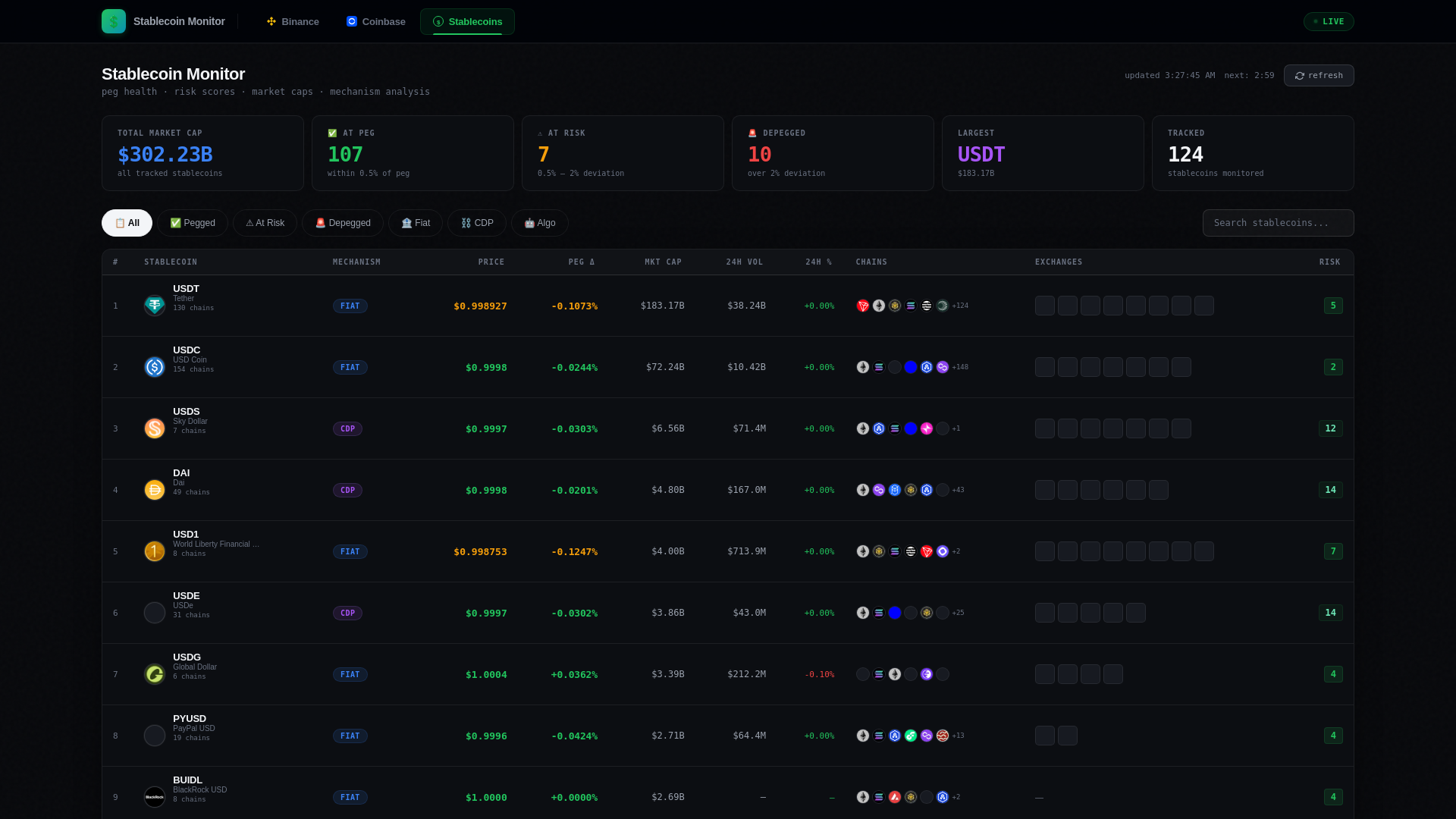This screenshot has width=1456, height=819.
Task: Click the Solana chain icon in USDT row
Action: coord(911,306)
